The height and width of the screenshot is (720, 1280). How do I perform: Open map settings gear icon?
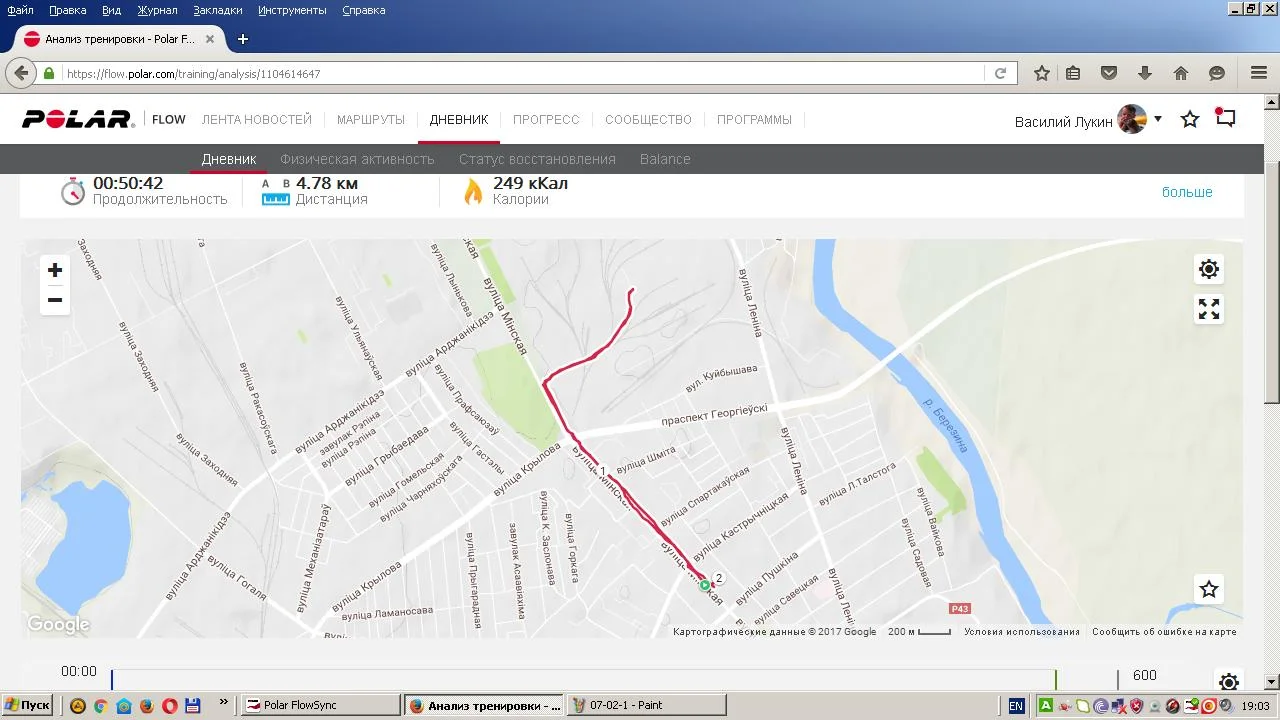(x=1209, y=269)
